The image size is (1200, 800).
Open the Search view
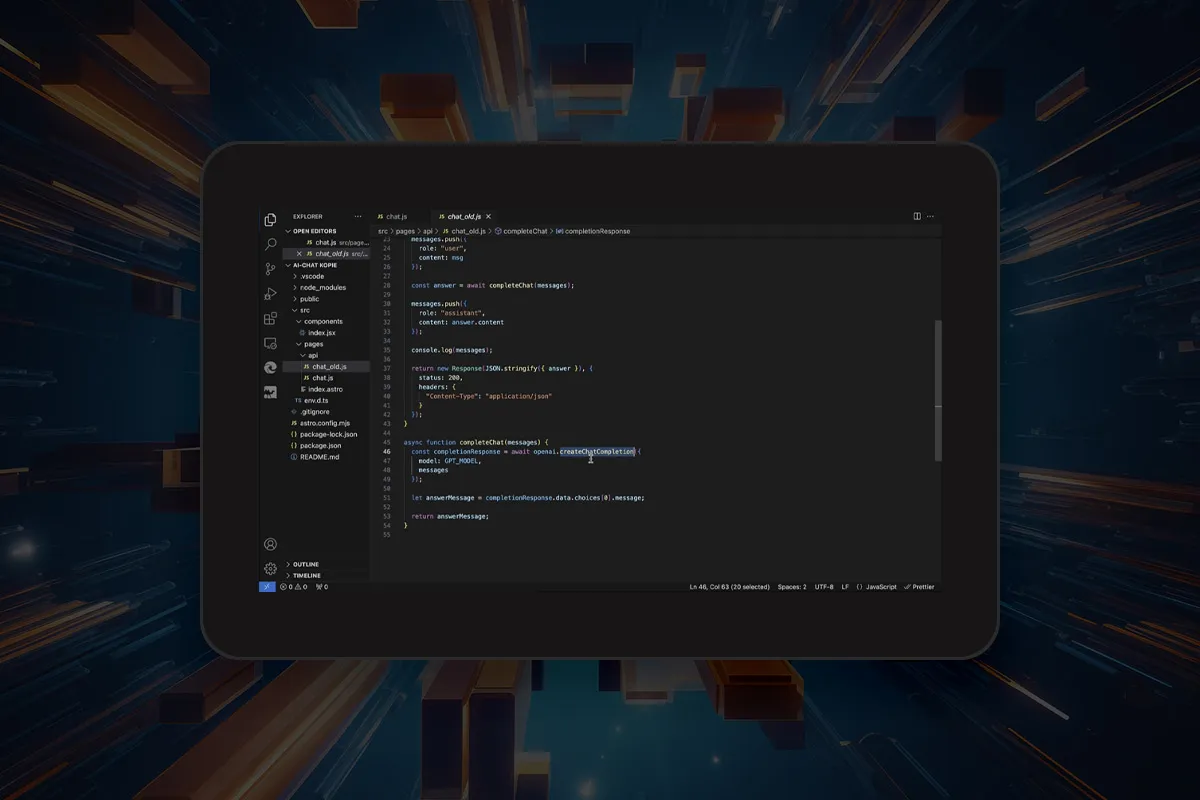click(270, 244)
